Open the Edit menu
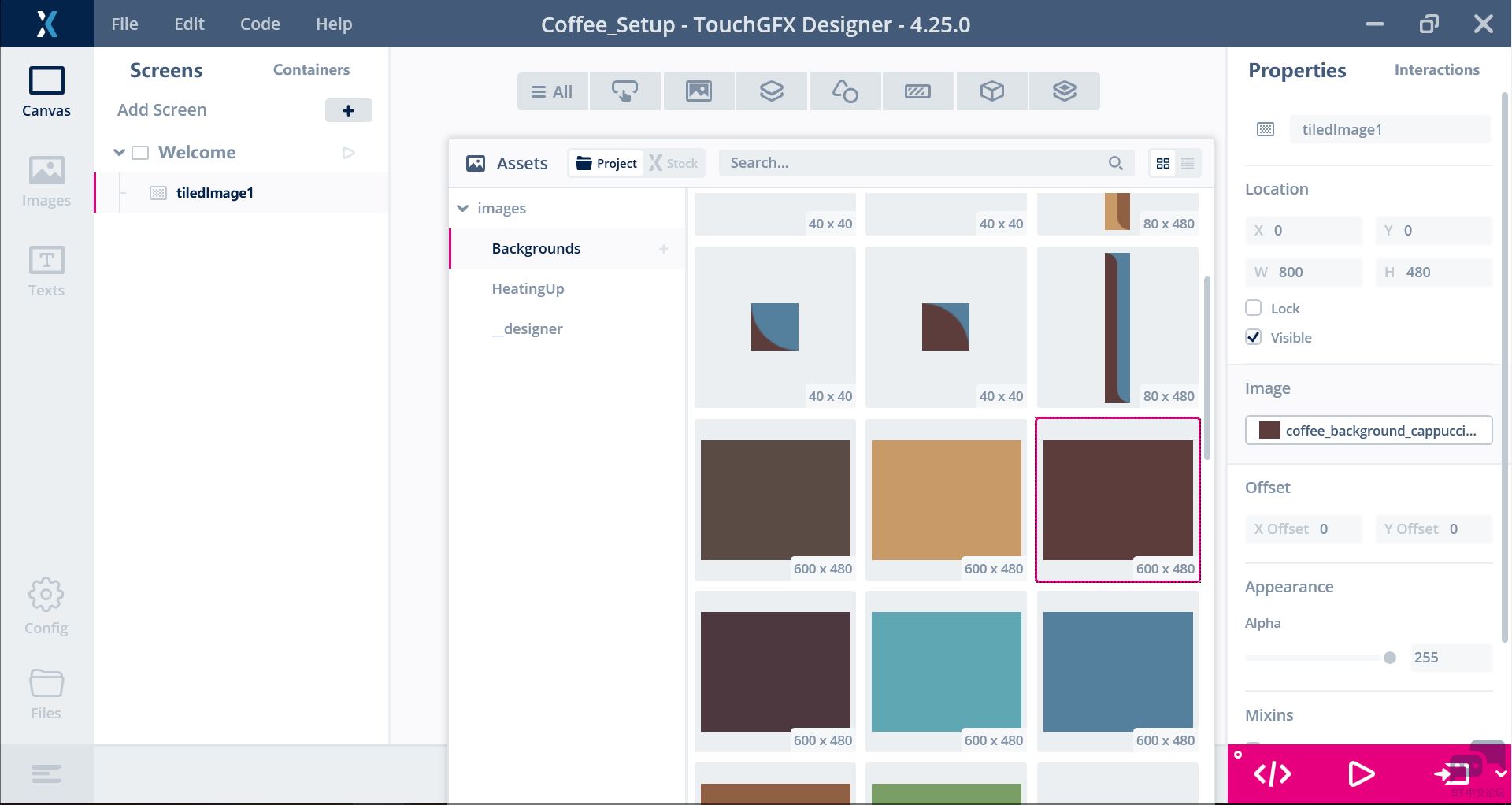1512x805 pixels. (189, 24)
